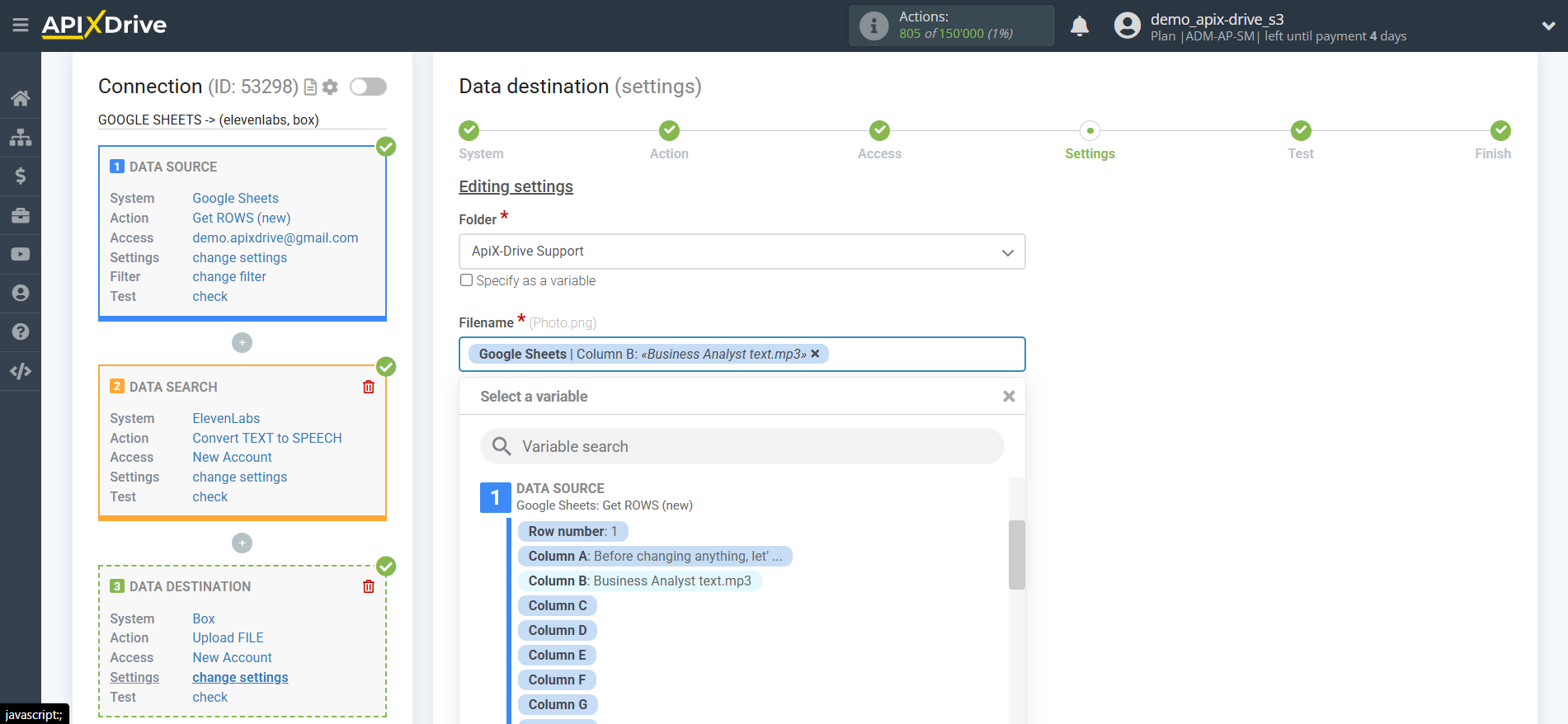
Task: Select the Column F variable
Action: (558, 680)
